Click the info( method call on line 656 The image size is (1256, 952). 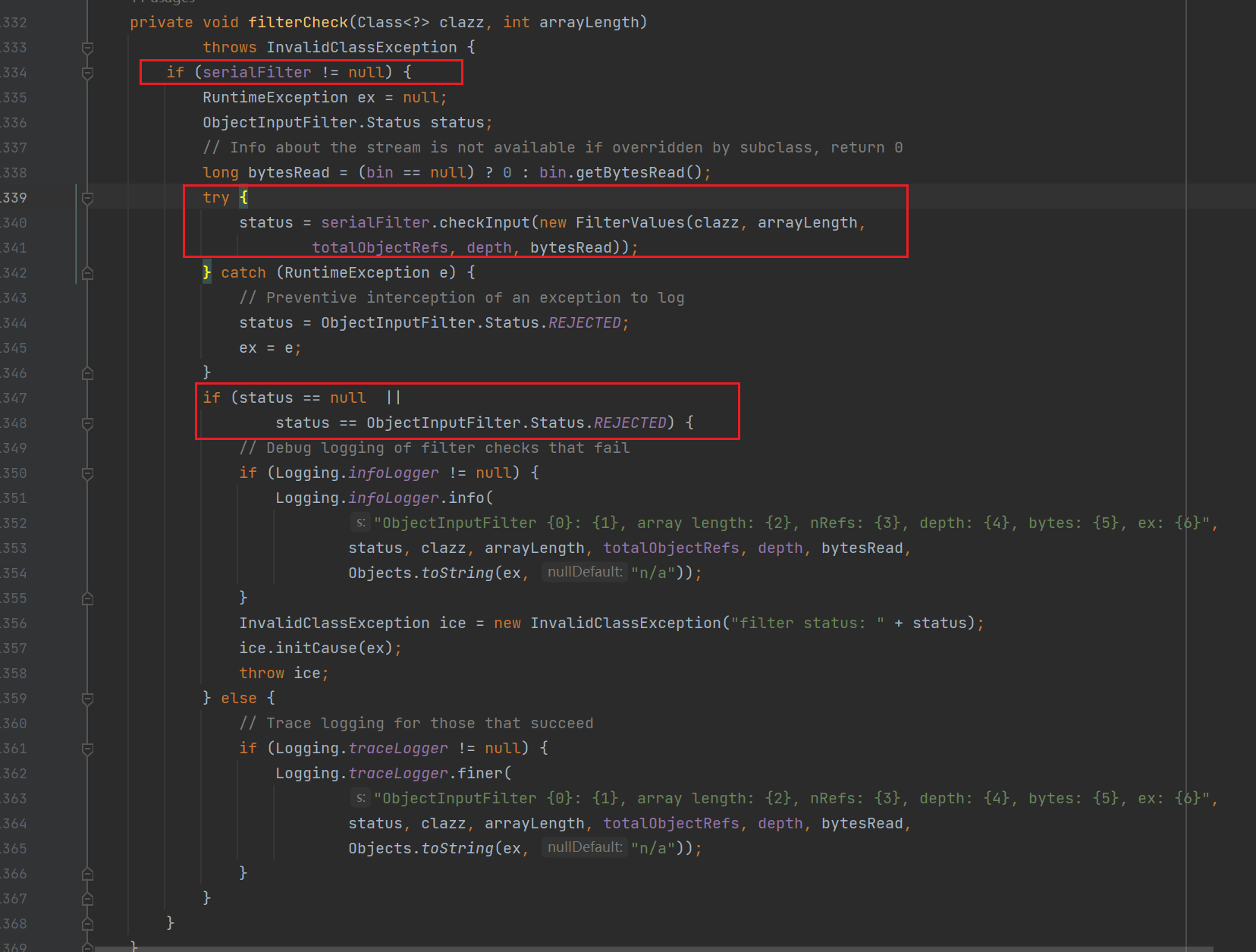pos(471,498)
